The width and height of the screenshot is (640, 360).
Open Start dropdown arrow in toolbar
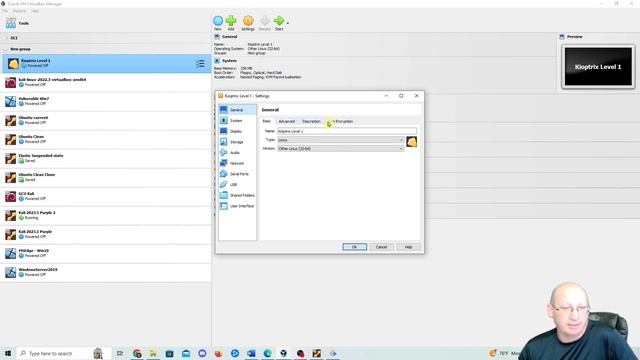(288, 23)
